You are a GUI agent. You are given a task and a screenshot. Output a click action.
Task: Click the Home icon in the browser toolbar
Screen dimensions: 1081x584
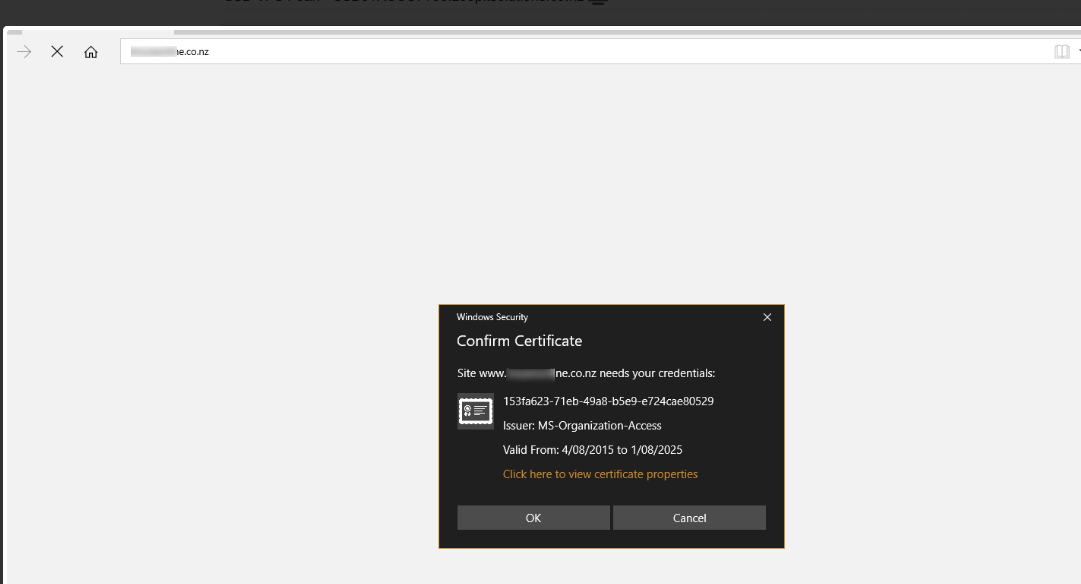(91, 51)
